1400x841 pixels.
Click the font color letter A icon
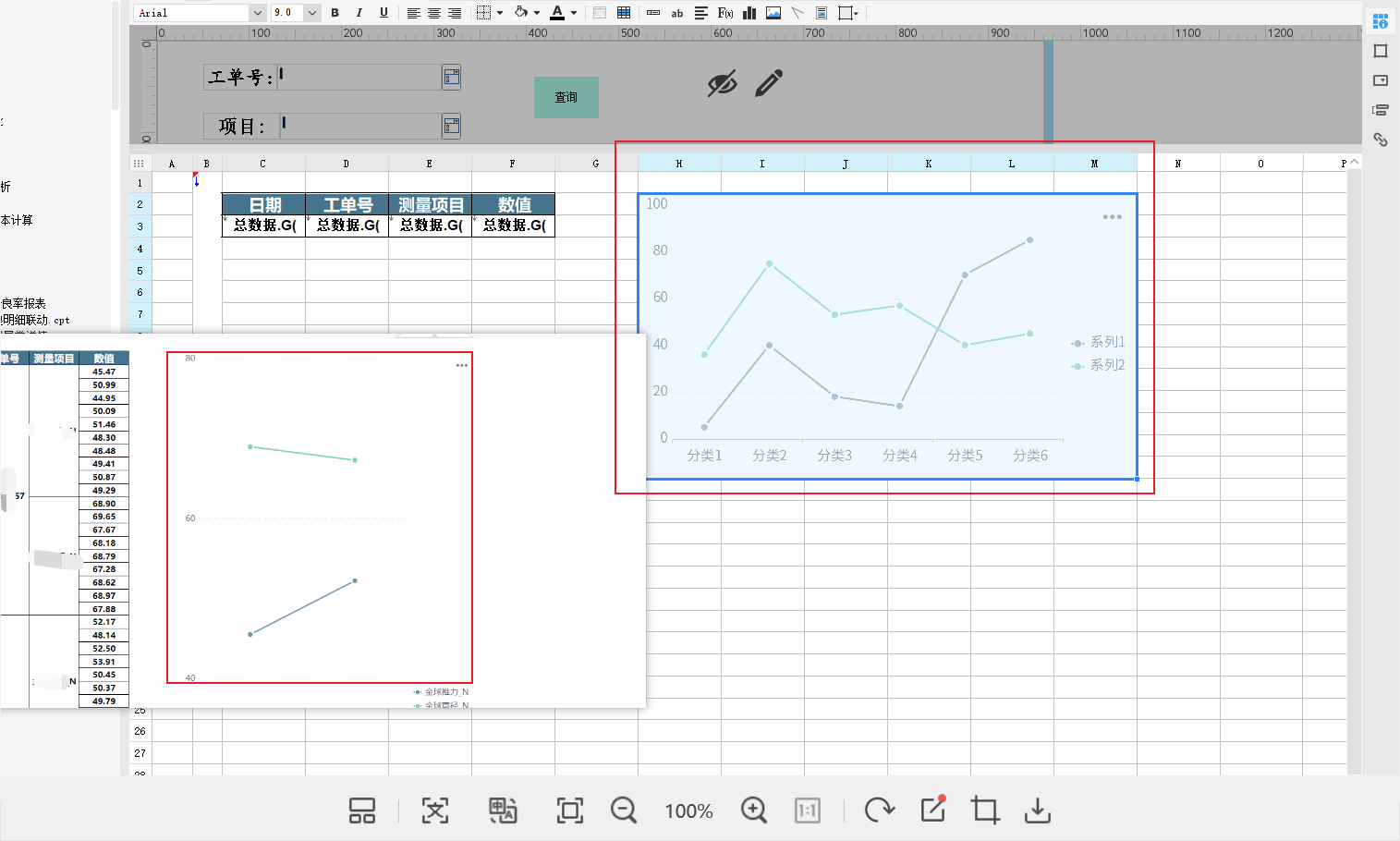click(x=557, y=13)
